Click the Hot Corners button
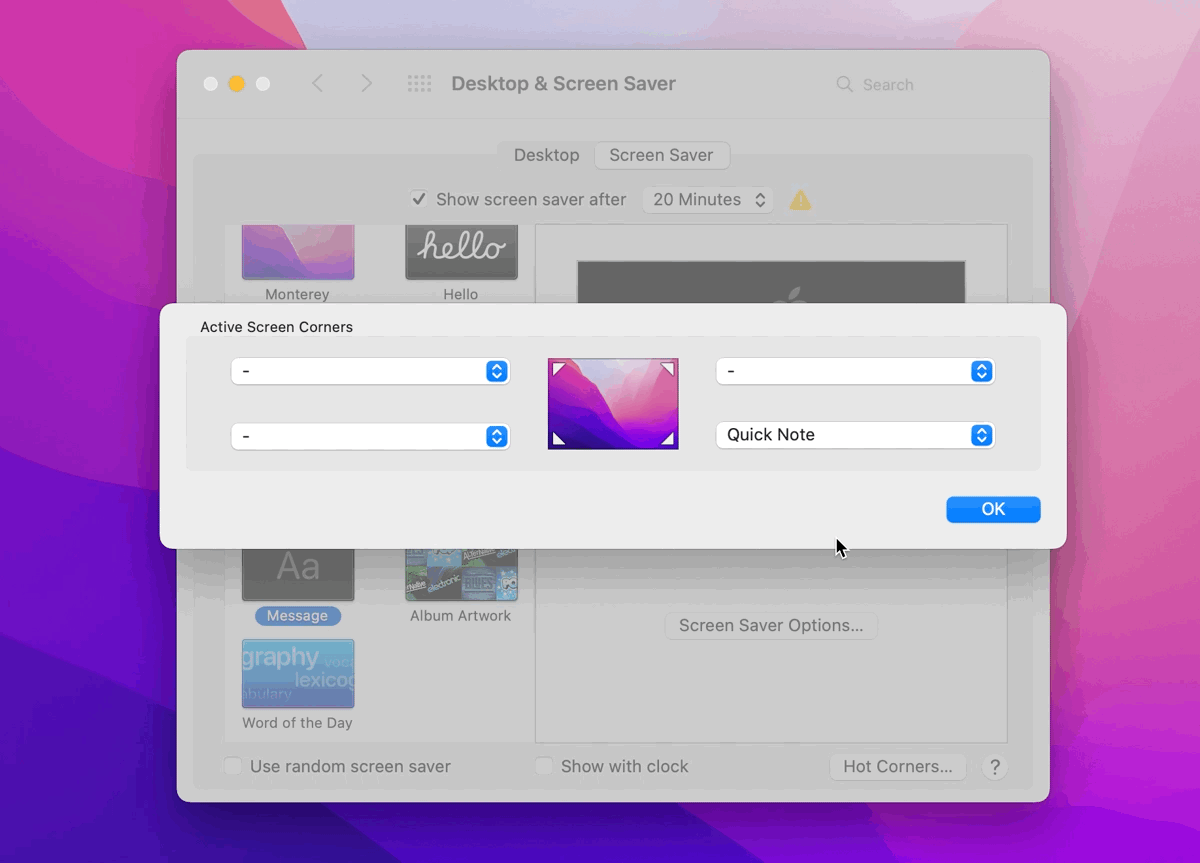Screen dimensions: 1200x863 coord(898,767)
